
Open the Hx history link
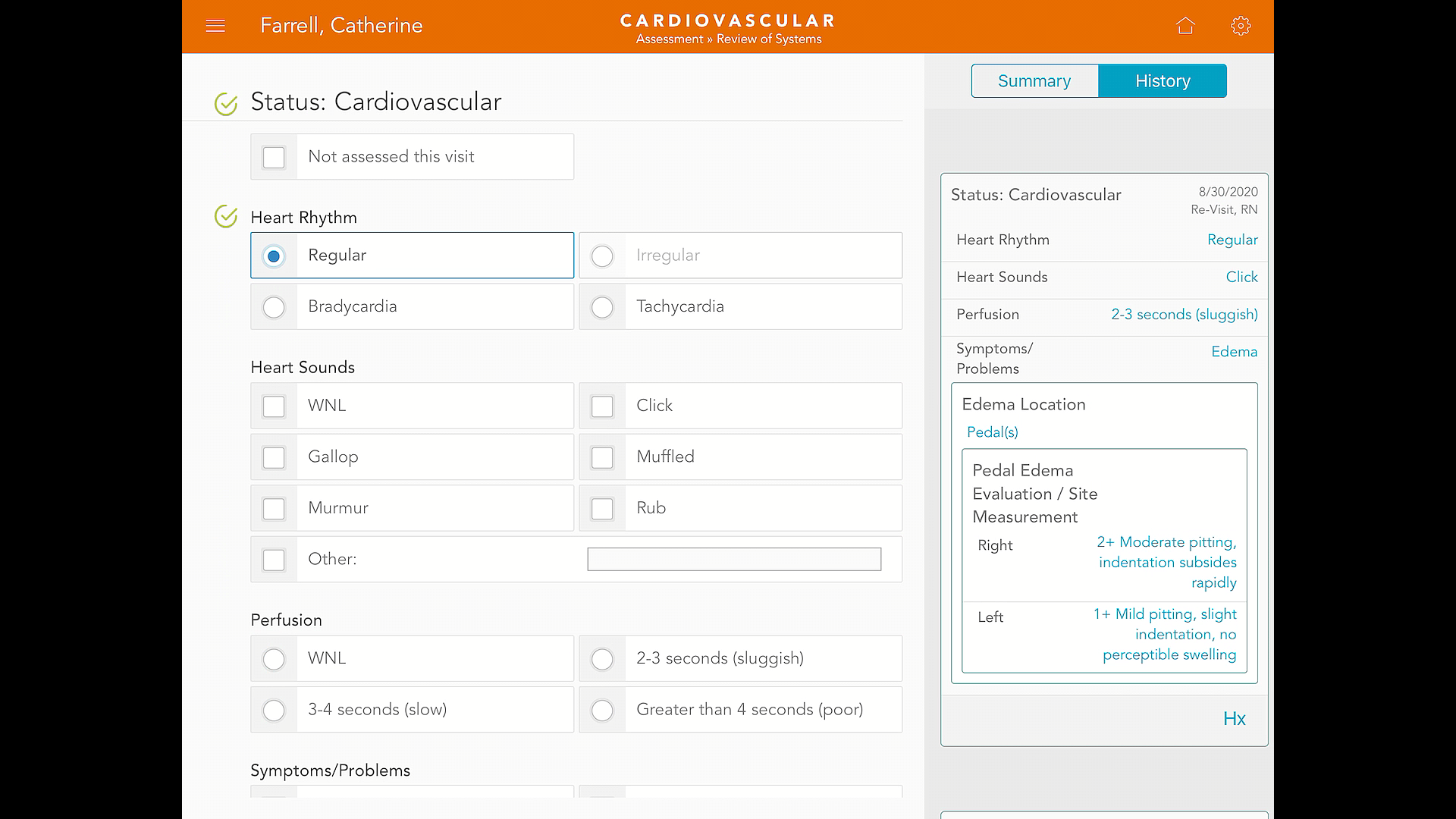click(1234, 719)
